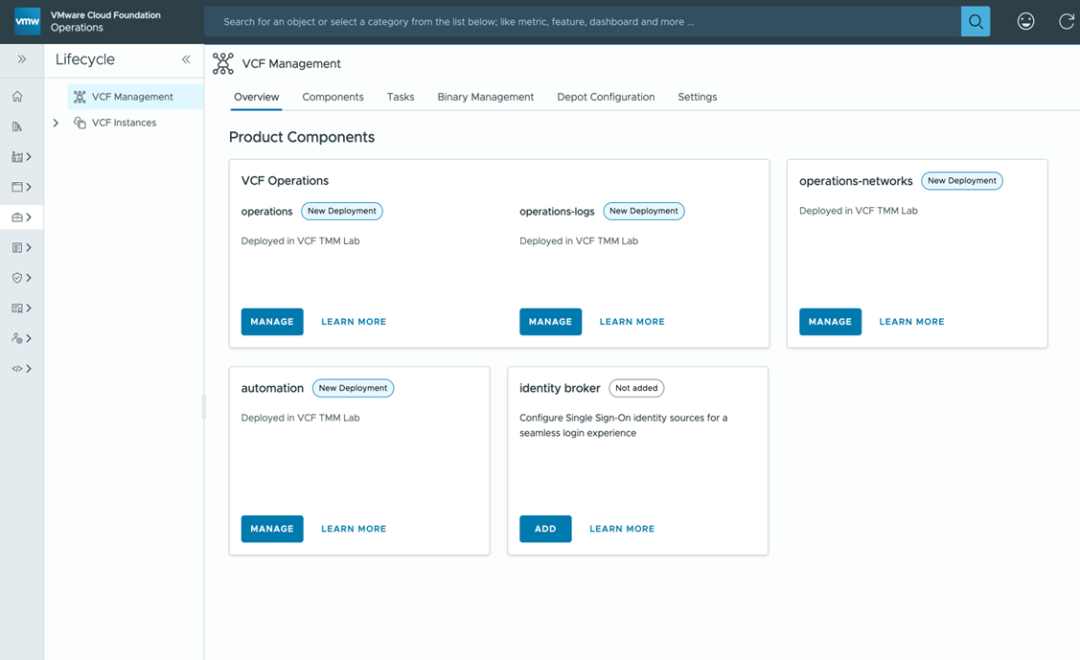Click the automation card title
The height and width of the screenshot is (660, 1080).
[272, 388]
